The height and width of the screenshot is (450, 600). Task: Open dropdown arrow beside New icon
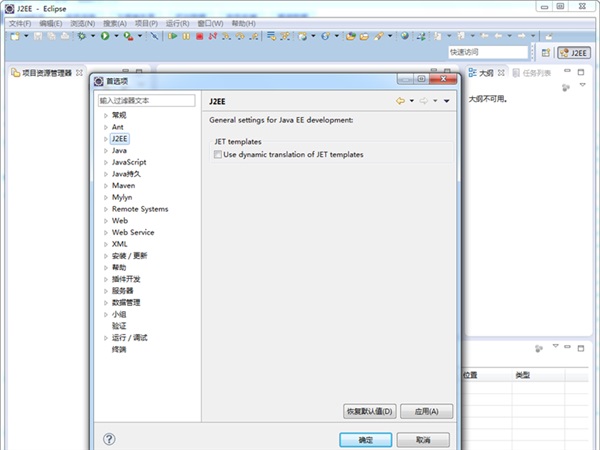(x=26, y=36)
